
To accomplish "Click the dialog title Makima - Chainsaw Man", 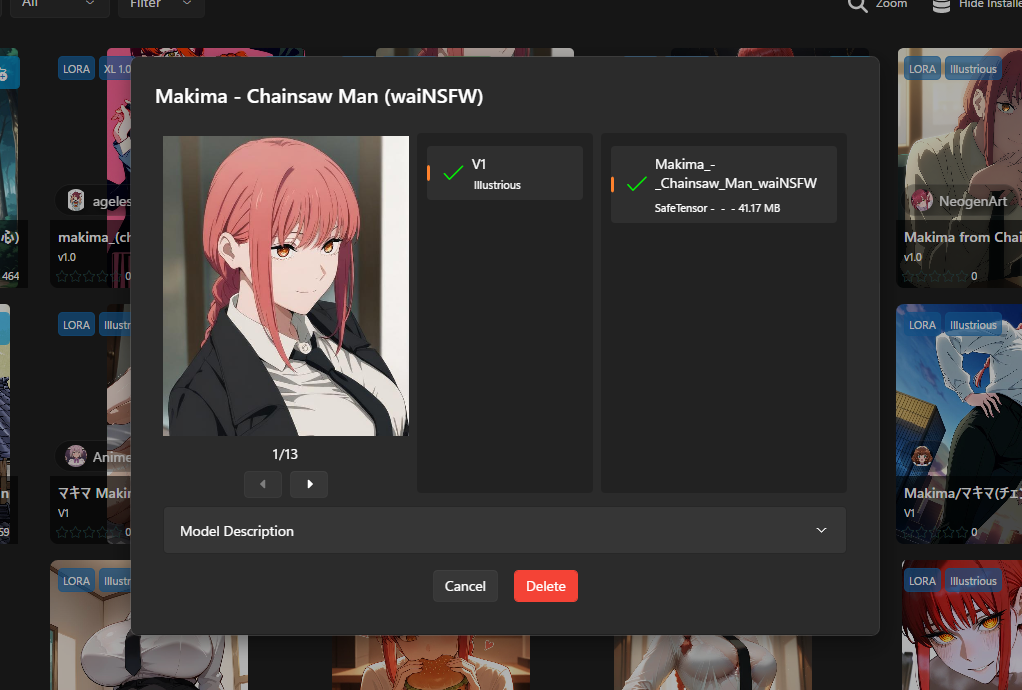I will tap(319, 96).
